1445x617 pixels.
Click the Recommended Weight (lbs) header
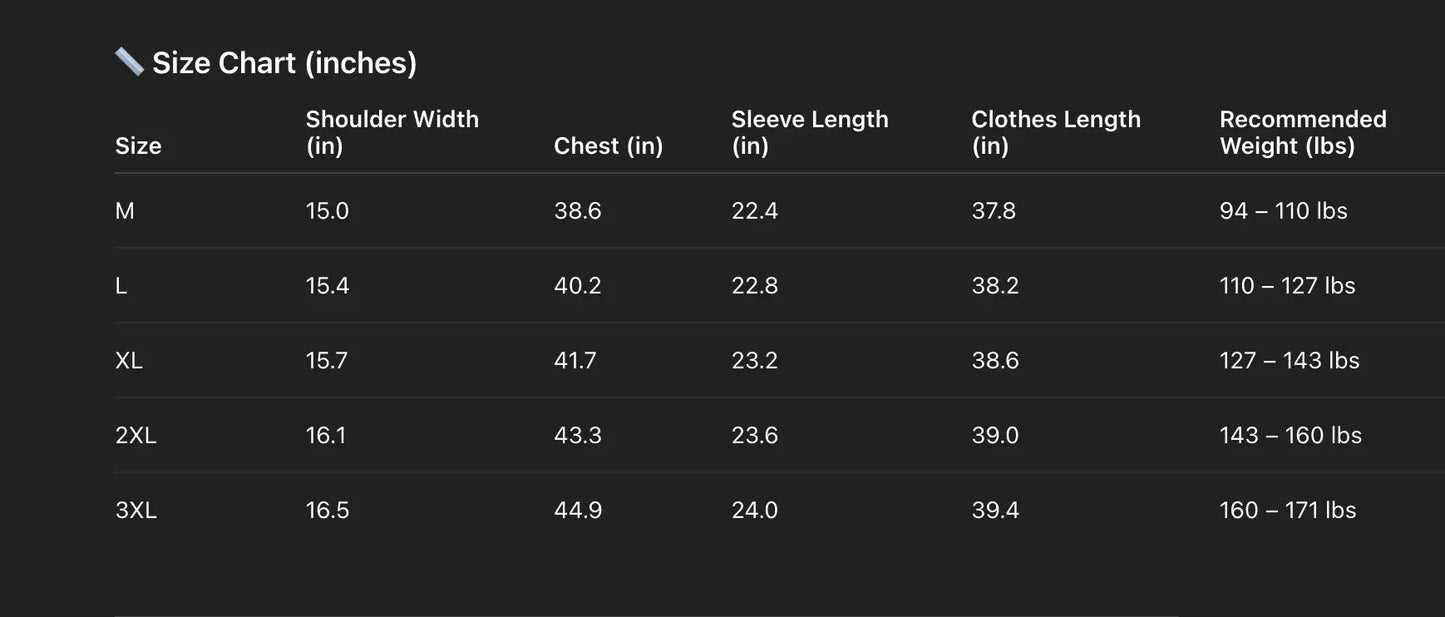(1302, 132)
